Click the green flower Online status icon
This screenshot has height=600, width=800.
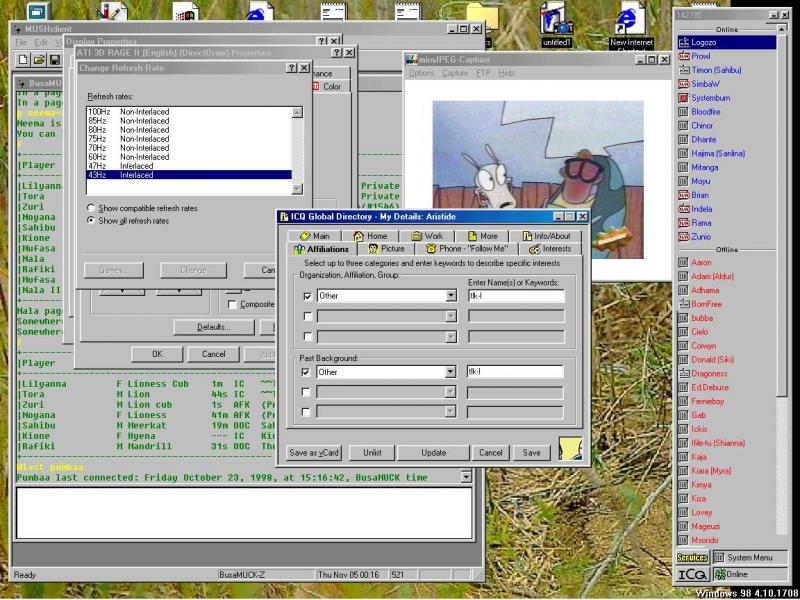(722, 574)
